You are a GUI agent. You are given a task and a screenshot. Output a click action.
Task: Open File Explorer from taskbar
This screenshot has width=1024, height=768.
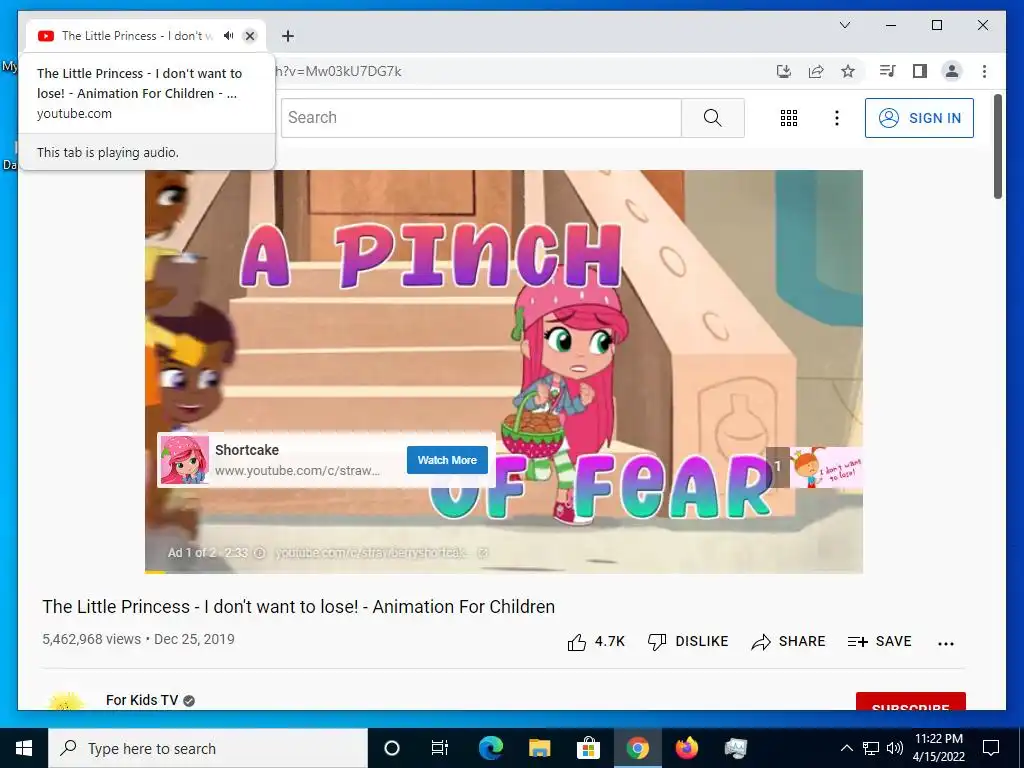click(539, 748)
